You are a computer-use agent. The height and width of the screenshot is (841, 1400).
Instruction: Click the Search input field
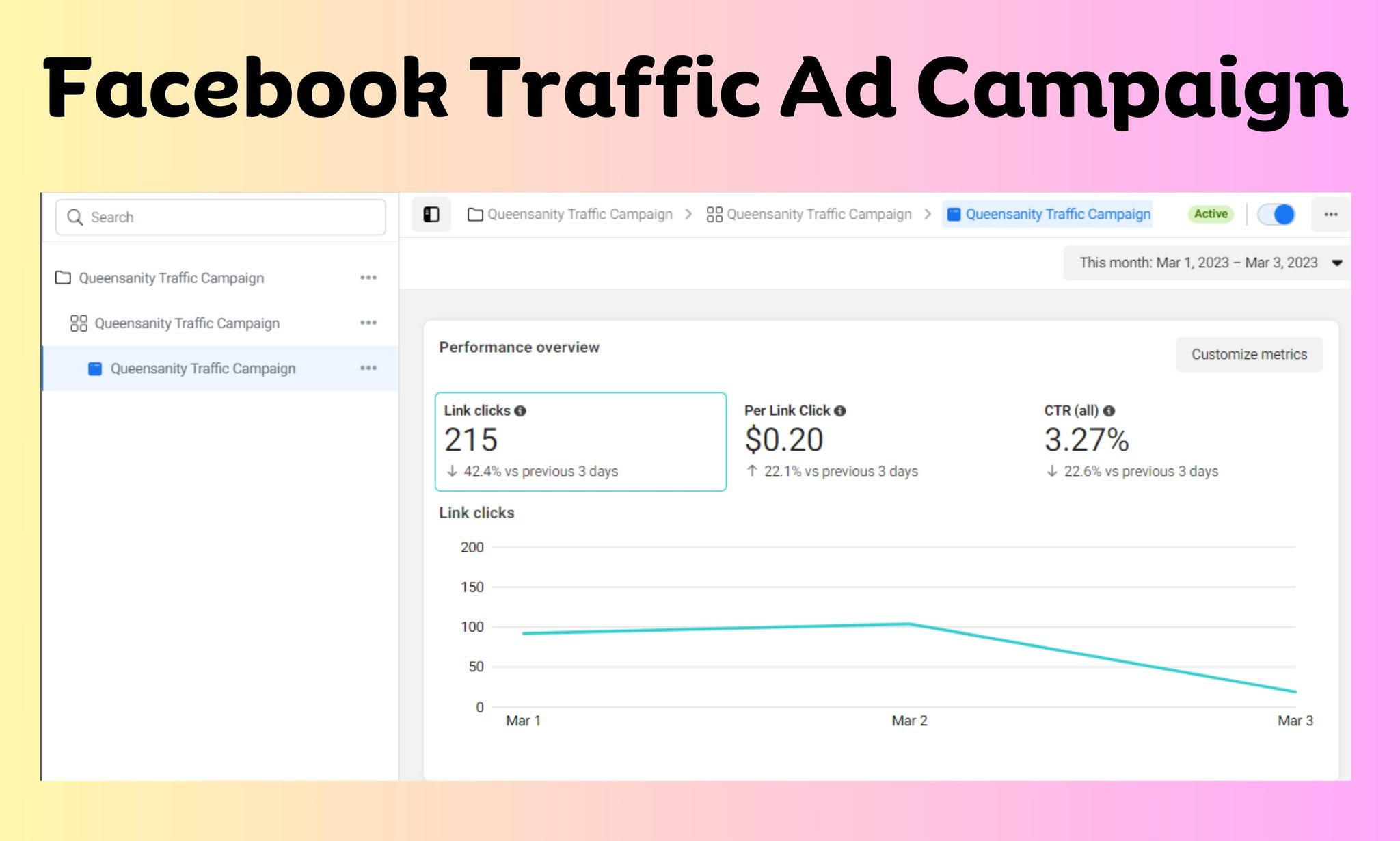pyautogui.click(x=220, y=217)
